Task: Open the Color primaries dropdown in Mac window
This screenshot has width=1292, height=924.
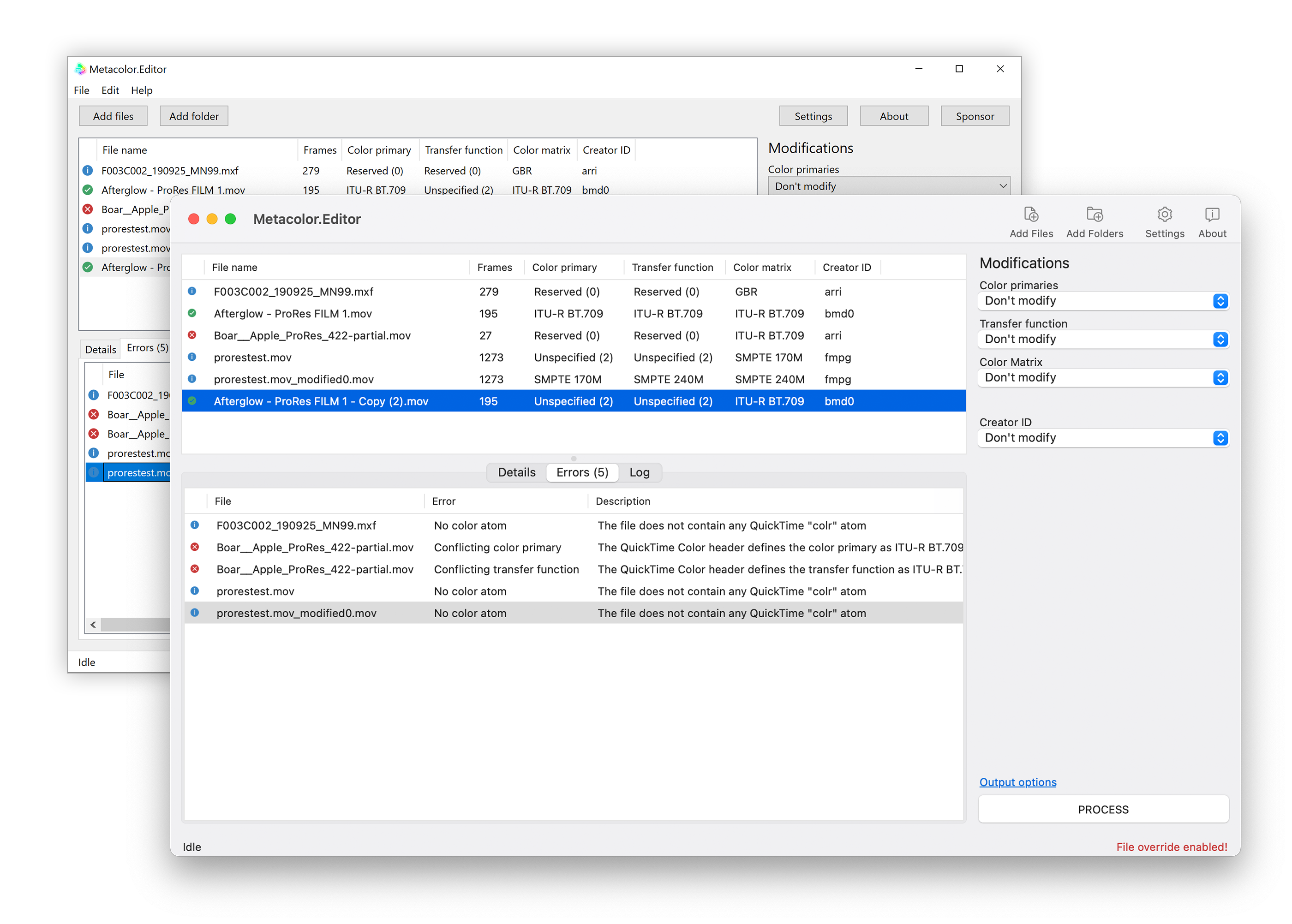Action: tap(1102, 300)
